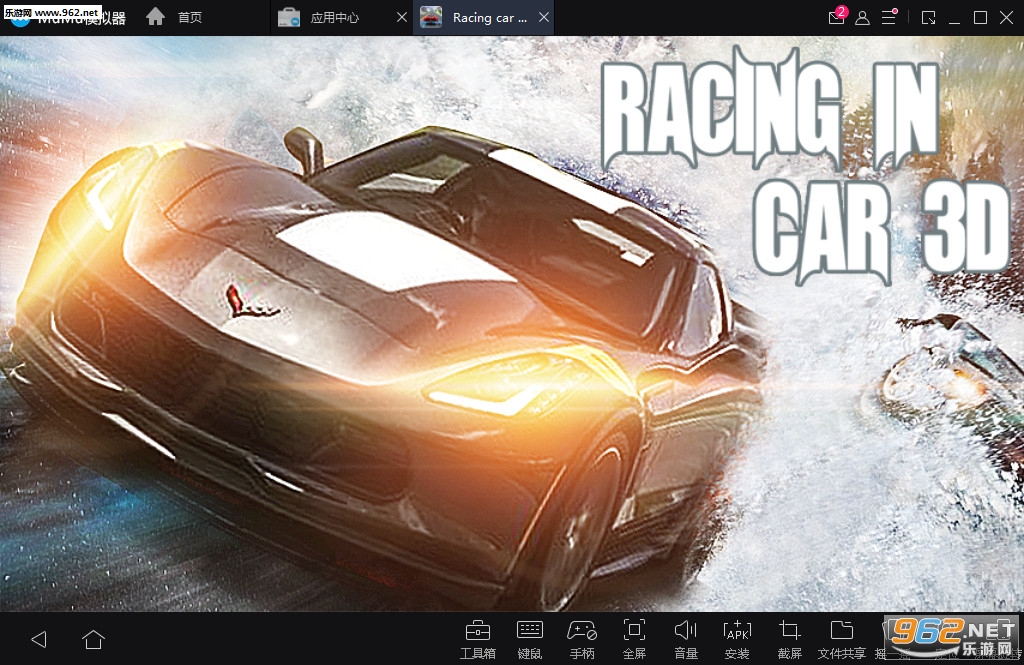This screenshot has width=1024, height=665.
Task: Open keyboard and mouse (键鼠) settings
Action: click(529, 637)
